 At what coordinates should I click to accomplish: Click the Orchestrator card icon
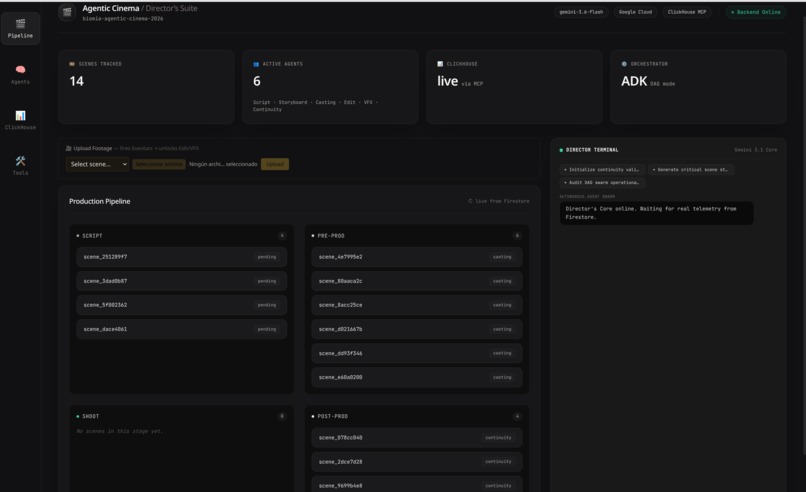pyautogui.click(x=624, y=64)
